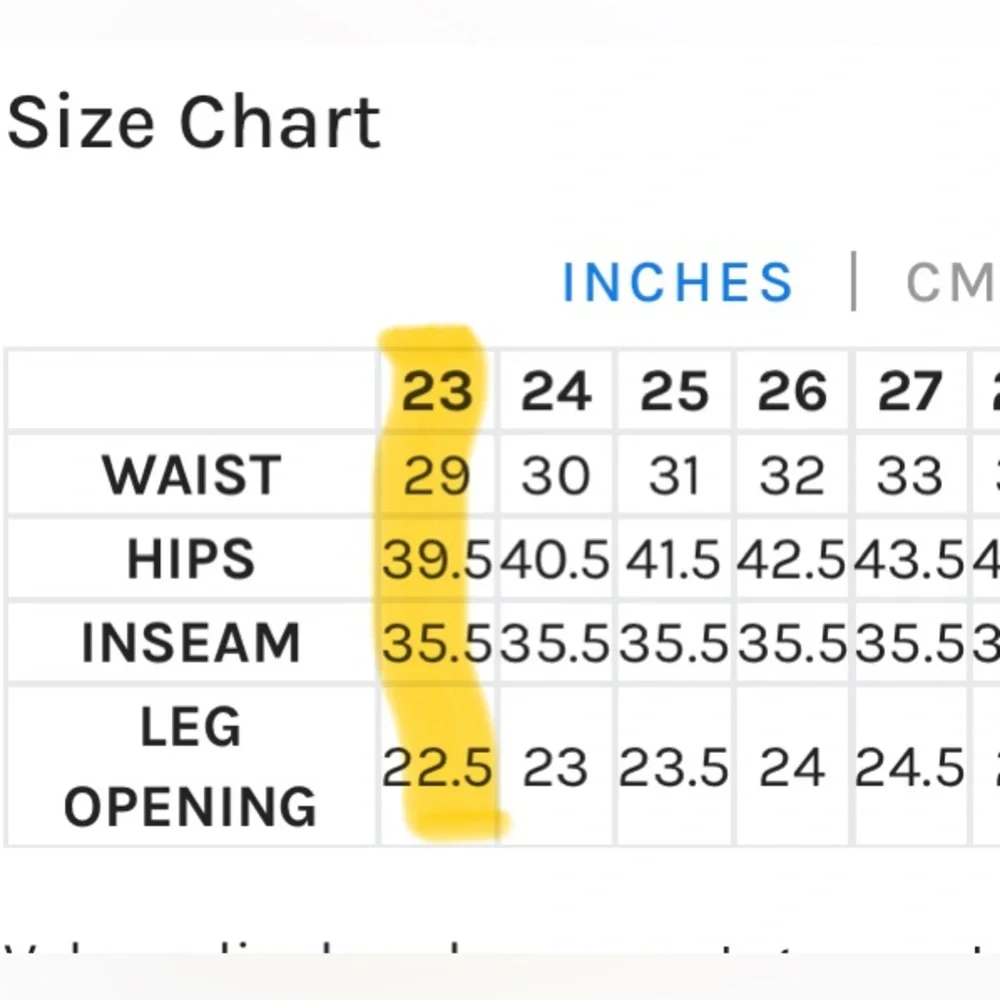
Task: Click leg opening value 24 for size 26
Action: click(792, 768)
